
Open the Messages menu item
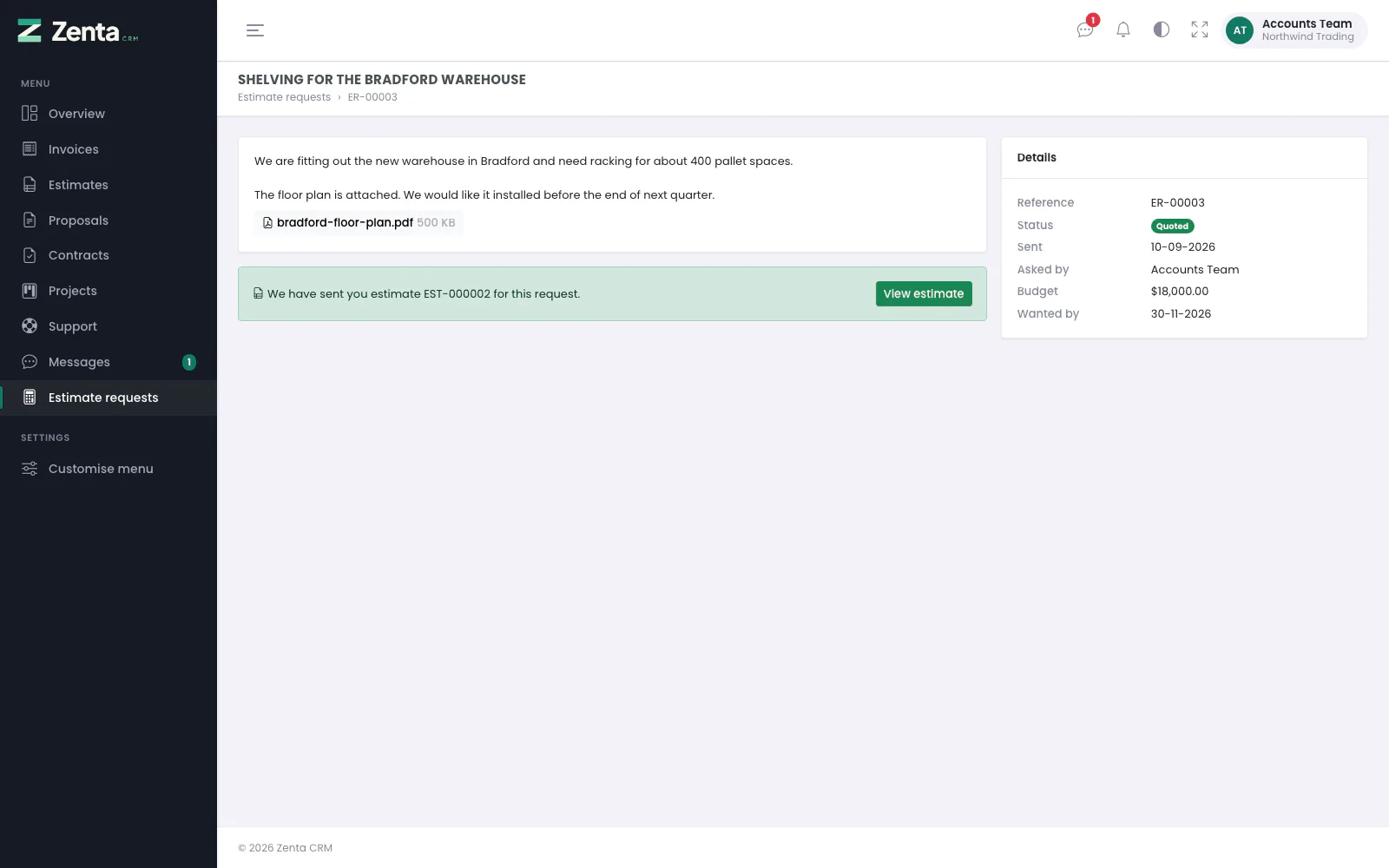[x=109, y=362]
